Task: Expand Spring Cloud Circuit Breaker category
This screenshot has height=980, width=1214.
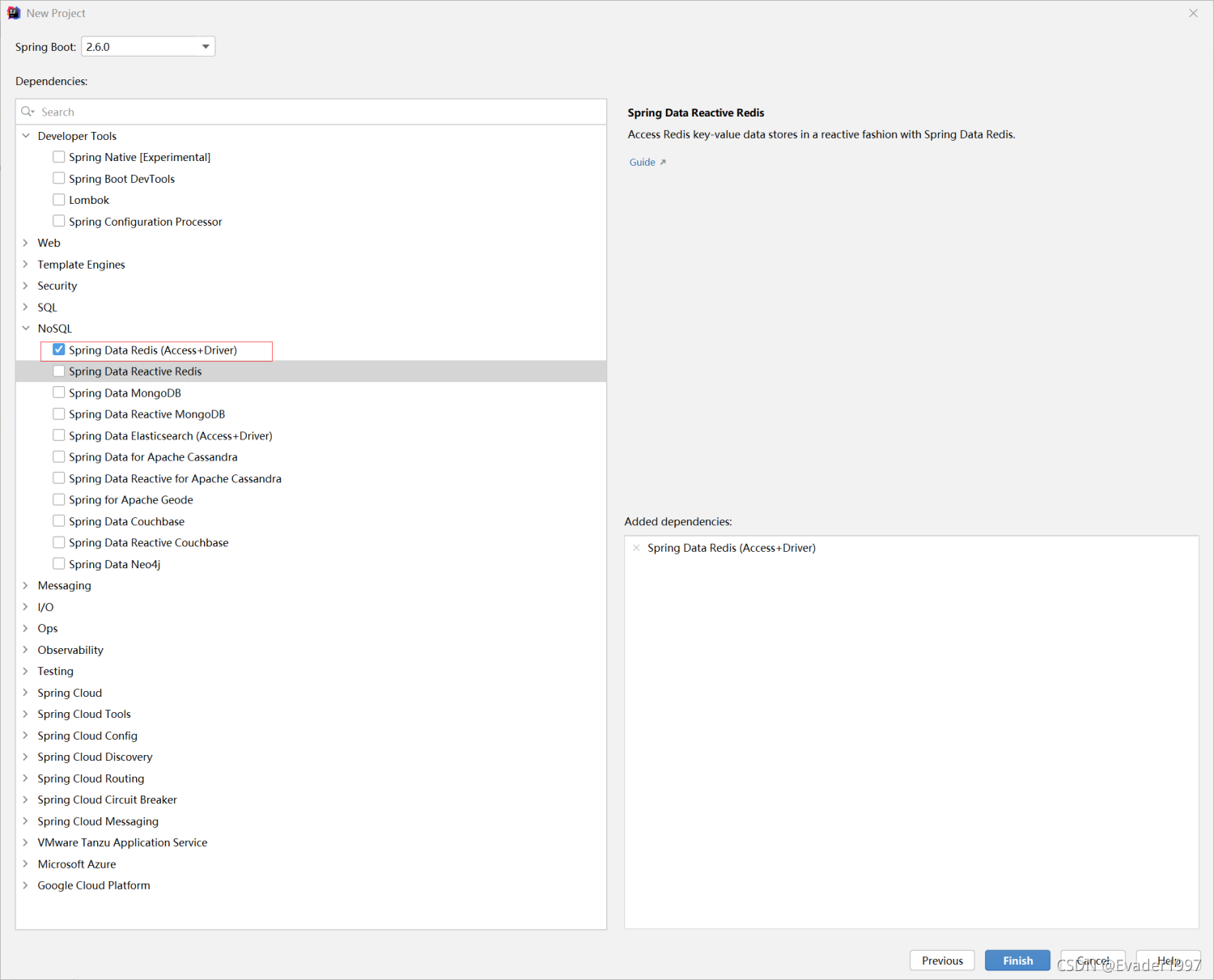Action: coord(26,800)
